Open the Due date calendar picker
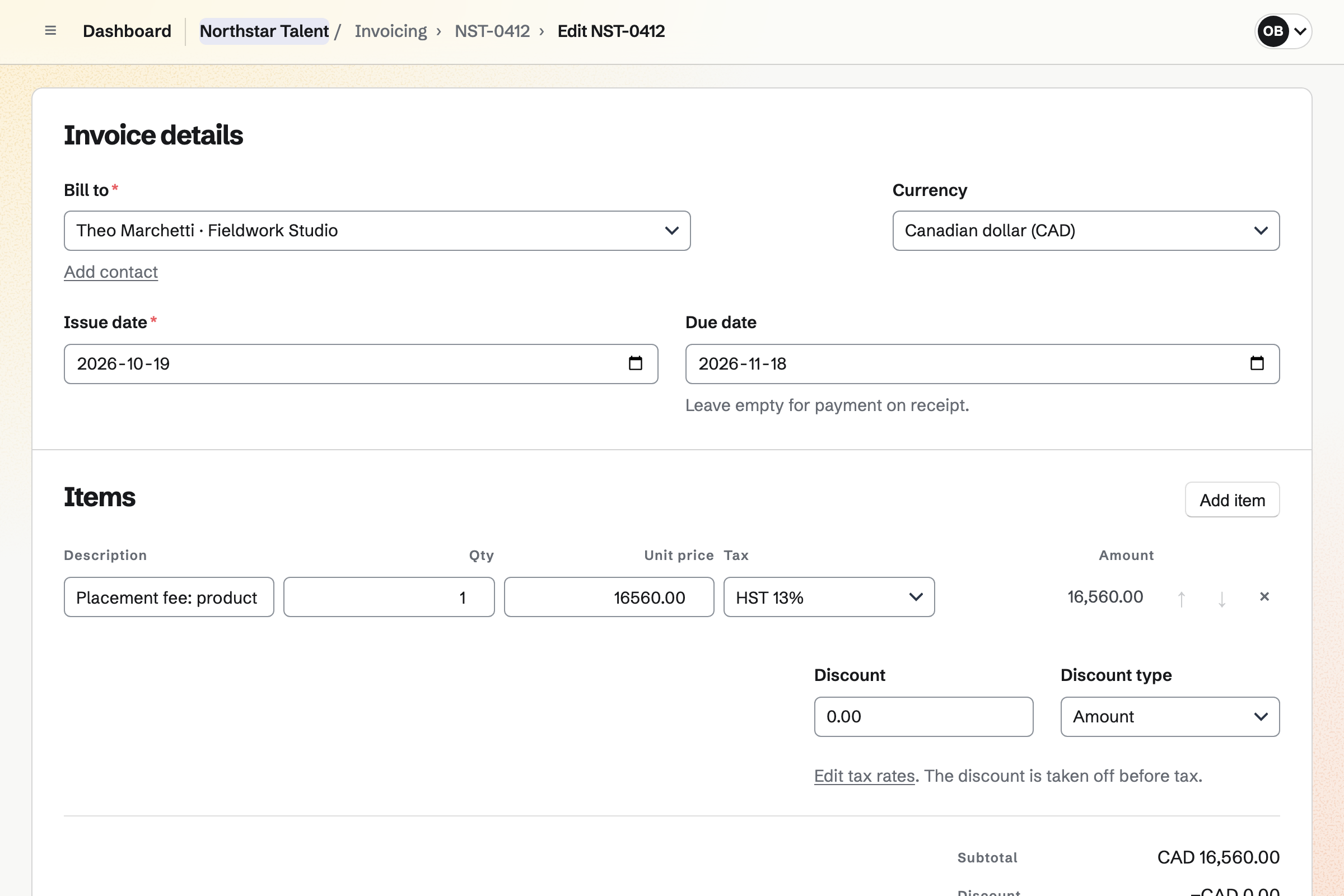Screen dimensions: 1344x896 pyautogui.click(x=1257, y=363)
